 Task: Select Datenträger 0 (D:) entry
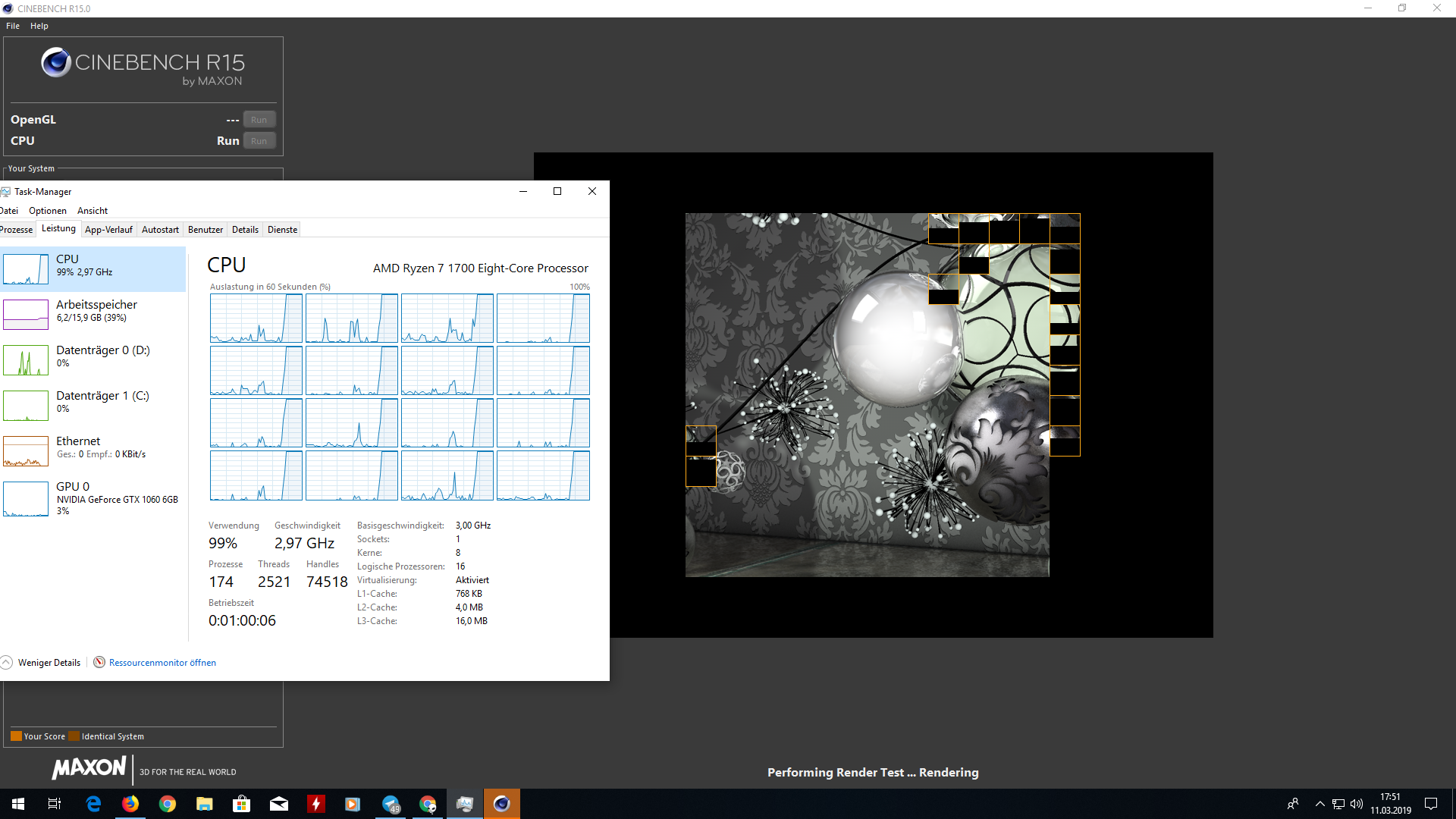click(93, 360)
